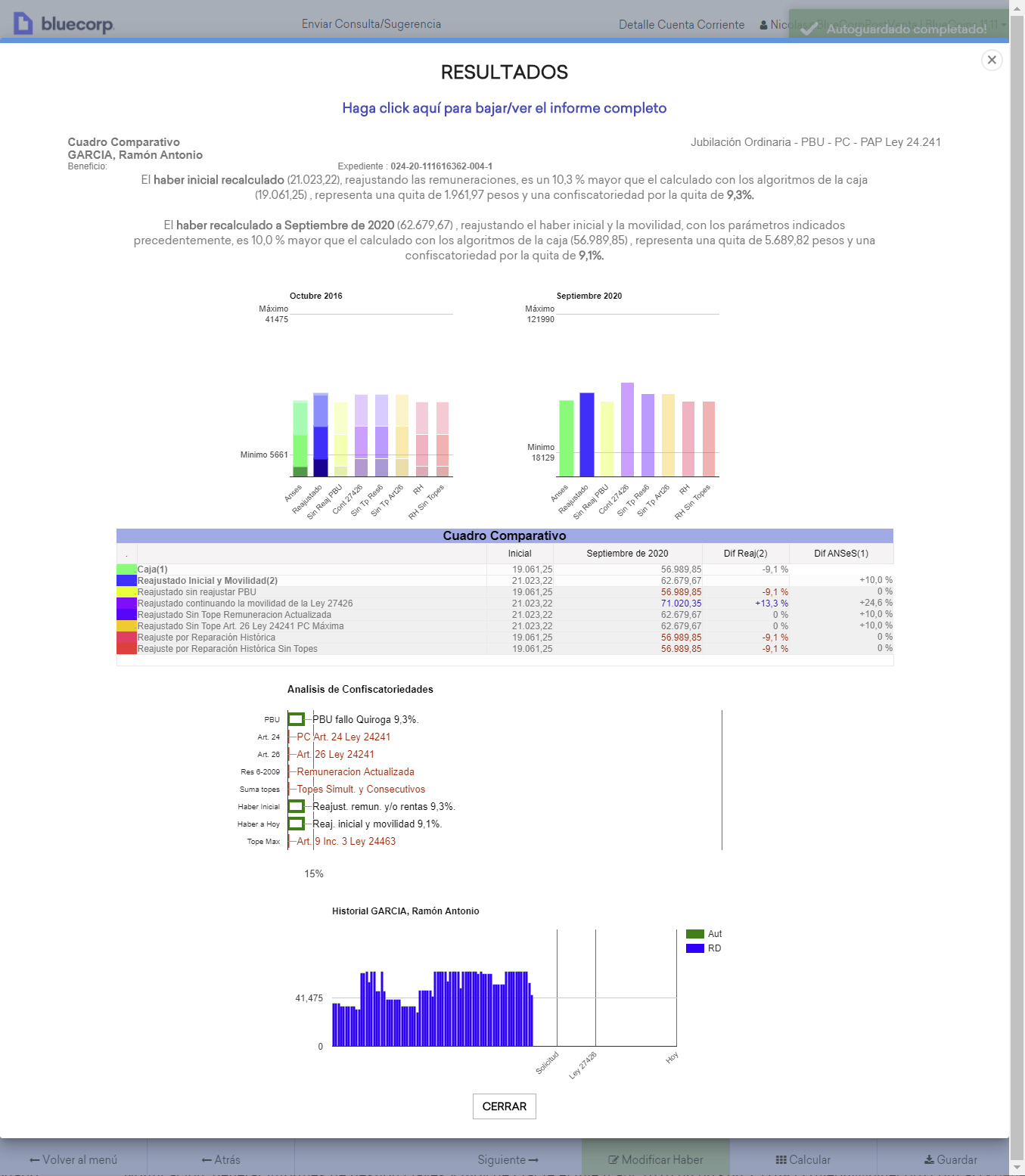Screen dimensions: 1025x1176
Task: Click the green box next to PBU fallo Quiroga
Action: click(296, 719)
